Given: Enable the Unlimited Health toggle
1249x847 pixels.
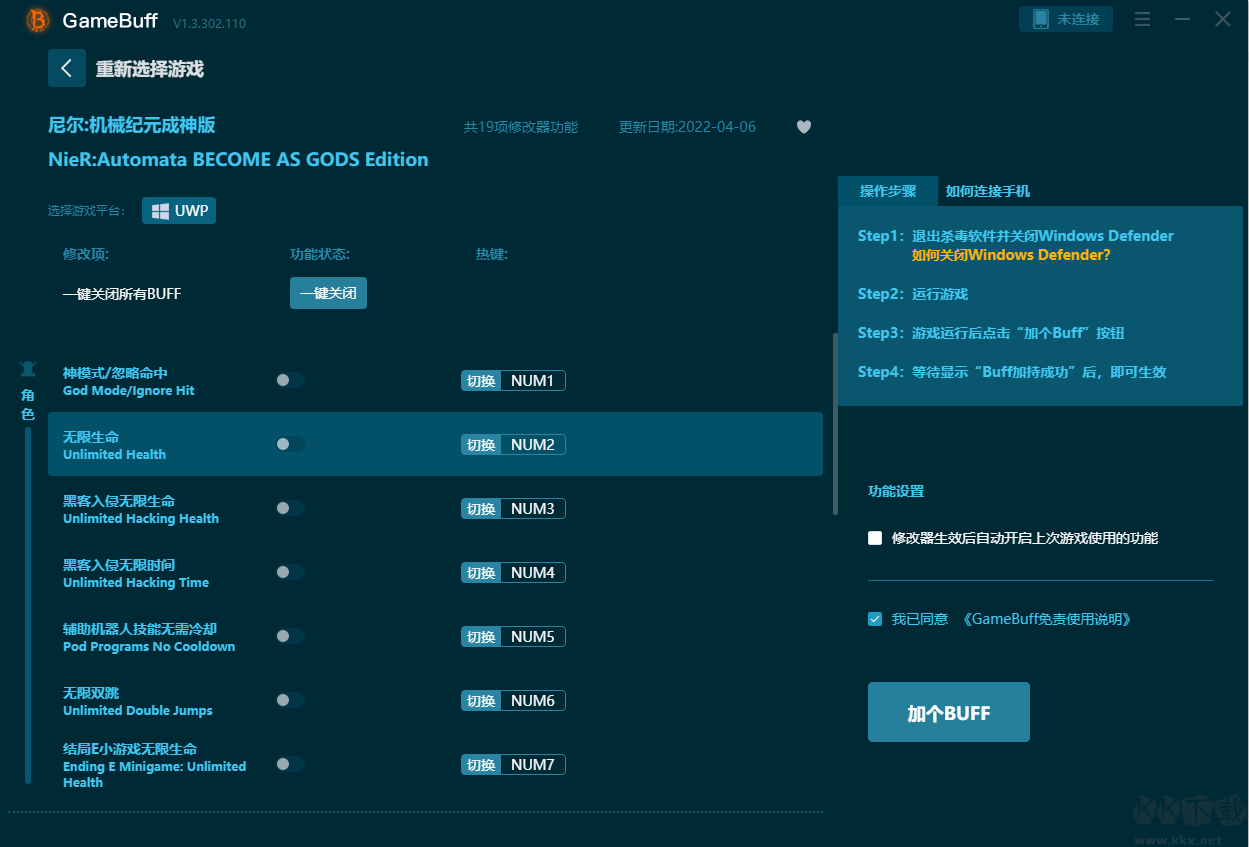Looking at the screenshot, I should click(290, 444).
